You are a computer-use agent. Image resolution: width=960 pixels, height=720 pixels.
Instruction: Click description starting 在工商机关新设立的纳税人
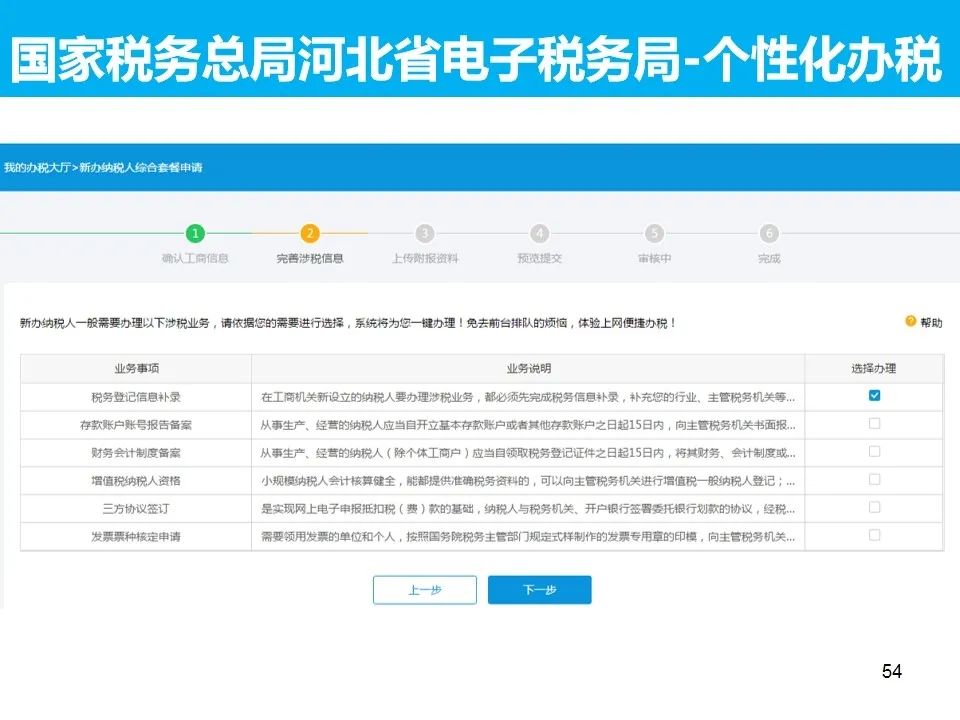click(x=528, y=397)
